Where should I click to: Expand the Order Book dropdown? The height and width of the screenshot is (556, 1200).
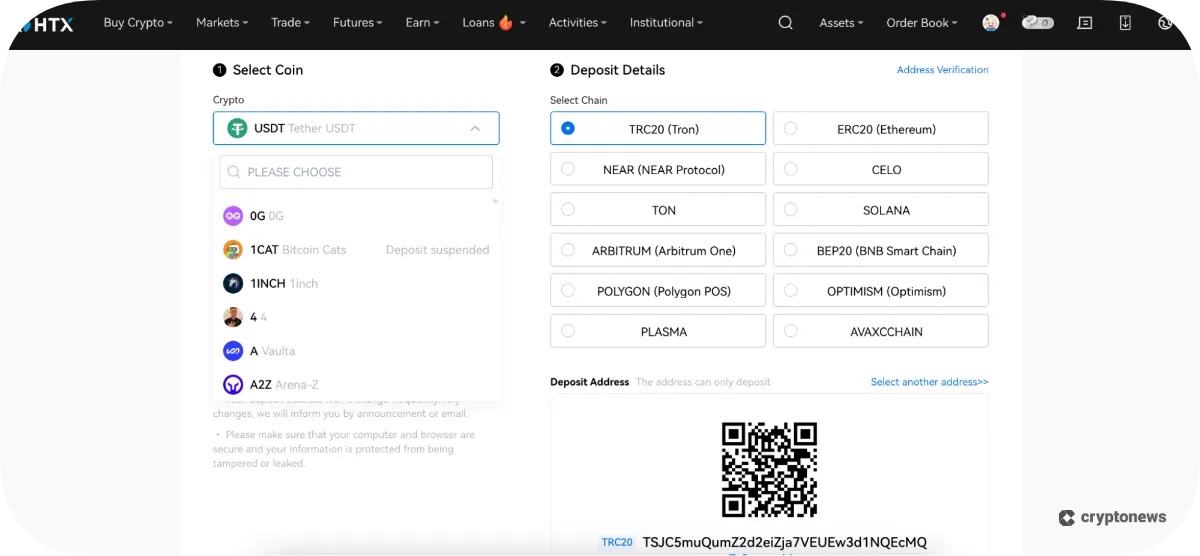pyautogui.click(x=921, y=23)
